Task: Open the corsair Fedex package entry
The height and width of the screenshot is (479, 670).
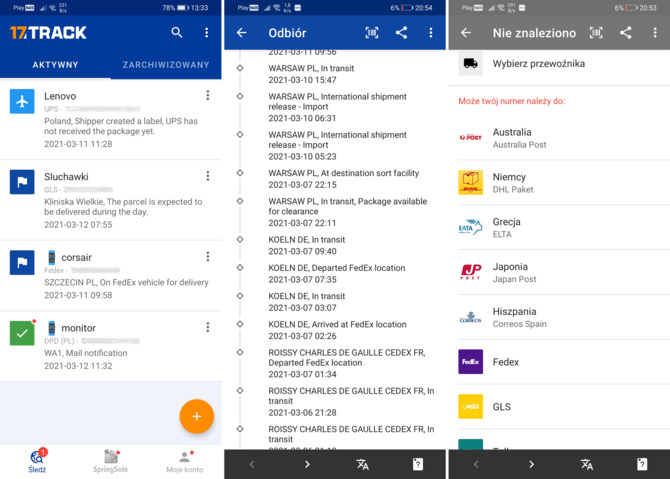Action: [x=111, y=276]
